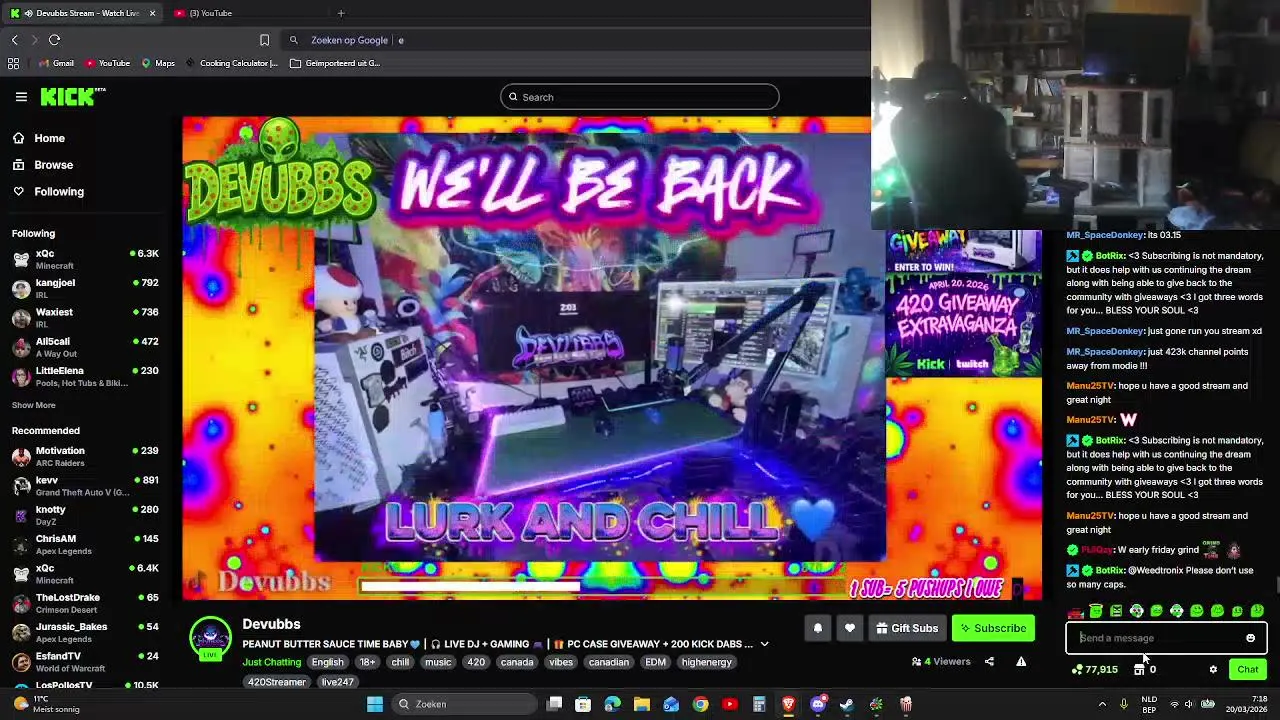Image resolution: width=1280 pixels, height=720 pixels.
Task: Open the channel shop icon
Action: click(x=1139, y=669)
